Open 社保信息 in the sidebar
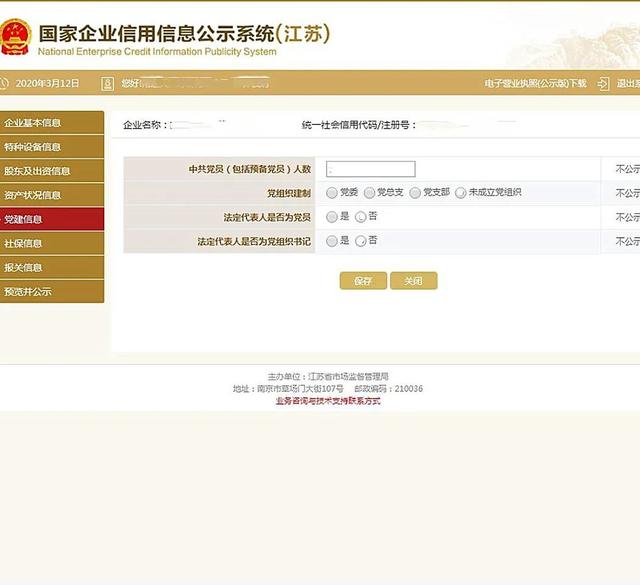Image resolution: width=640 pixels, height=585 pixels. pyautogui.click(x=51, y=243)
